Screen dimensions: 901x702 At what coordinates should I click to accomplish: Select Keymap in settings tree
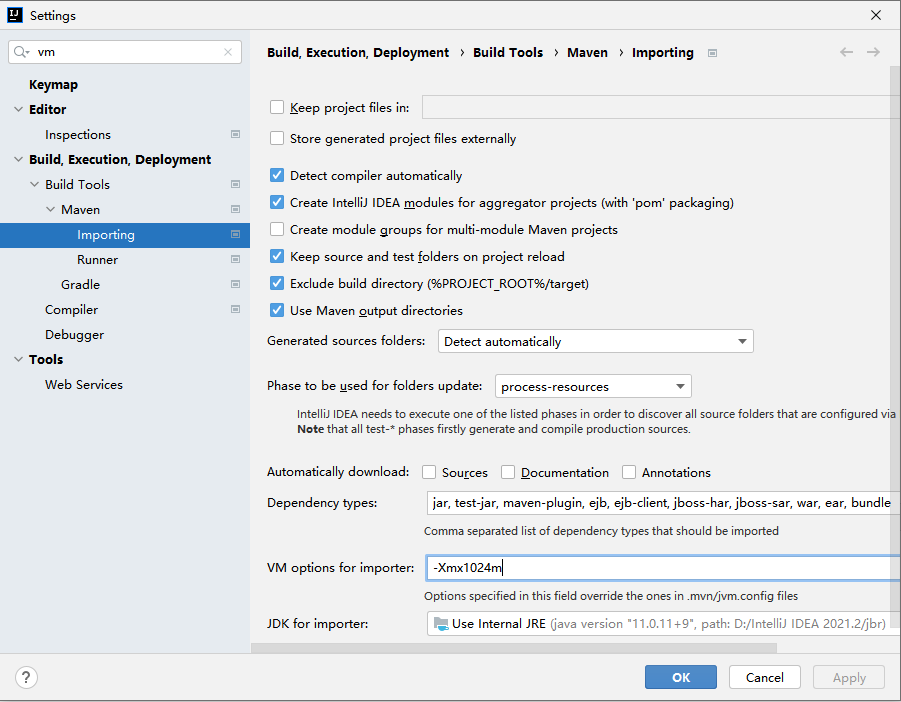pyautogui.click(x=53, y=84)
